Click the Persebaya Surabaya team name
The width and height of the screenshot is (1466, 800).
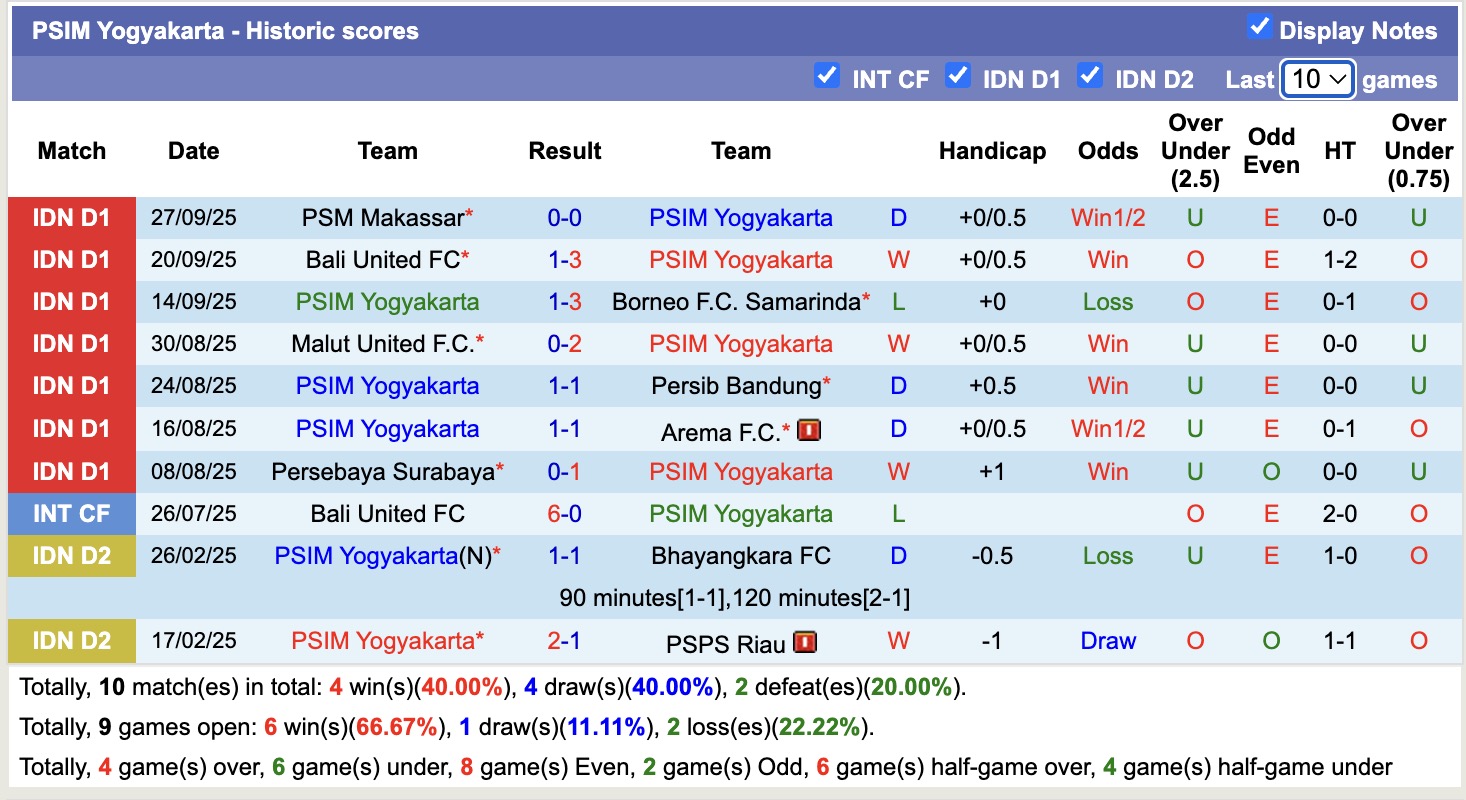[382, 471]
